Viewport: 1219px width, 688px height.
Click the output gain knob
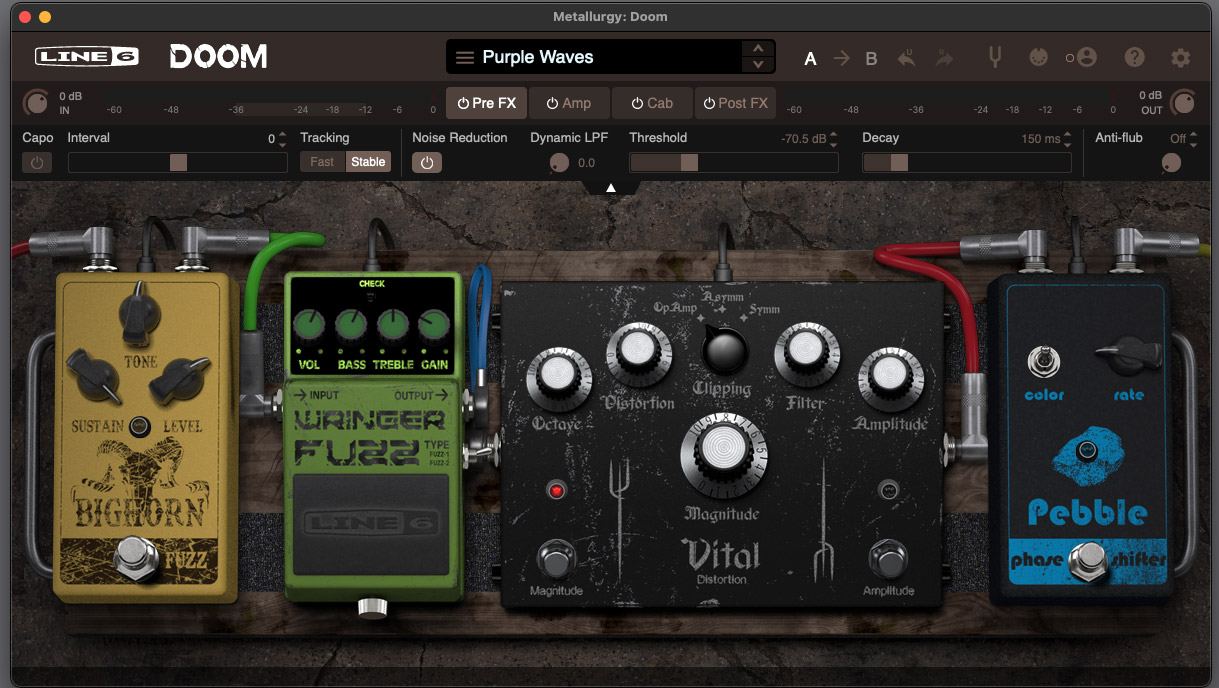[x=1183, y=102]
